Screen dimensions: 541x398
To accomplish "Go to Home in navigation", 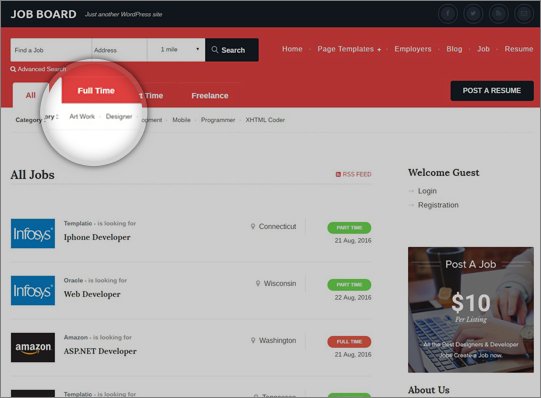I will 292,49.
